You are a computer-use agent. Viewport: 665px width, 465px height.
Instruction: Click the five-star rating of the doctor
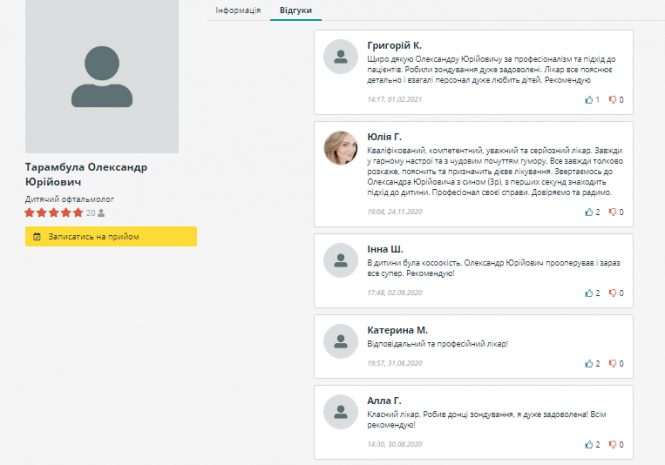(x=54, y=213)
